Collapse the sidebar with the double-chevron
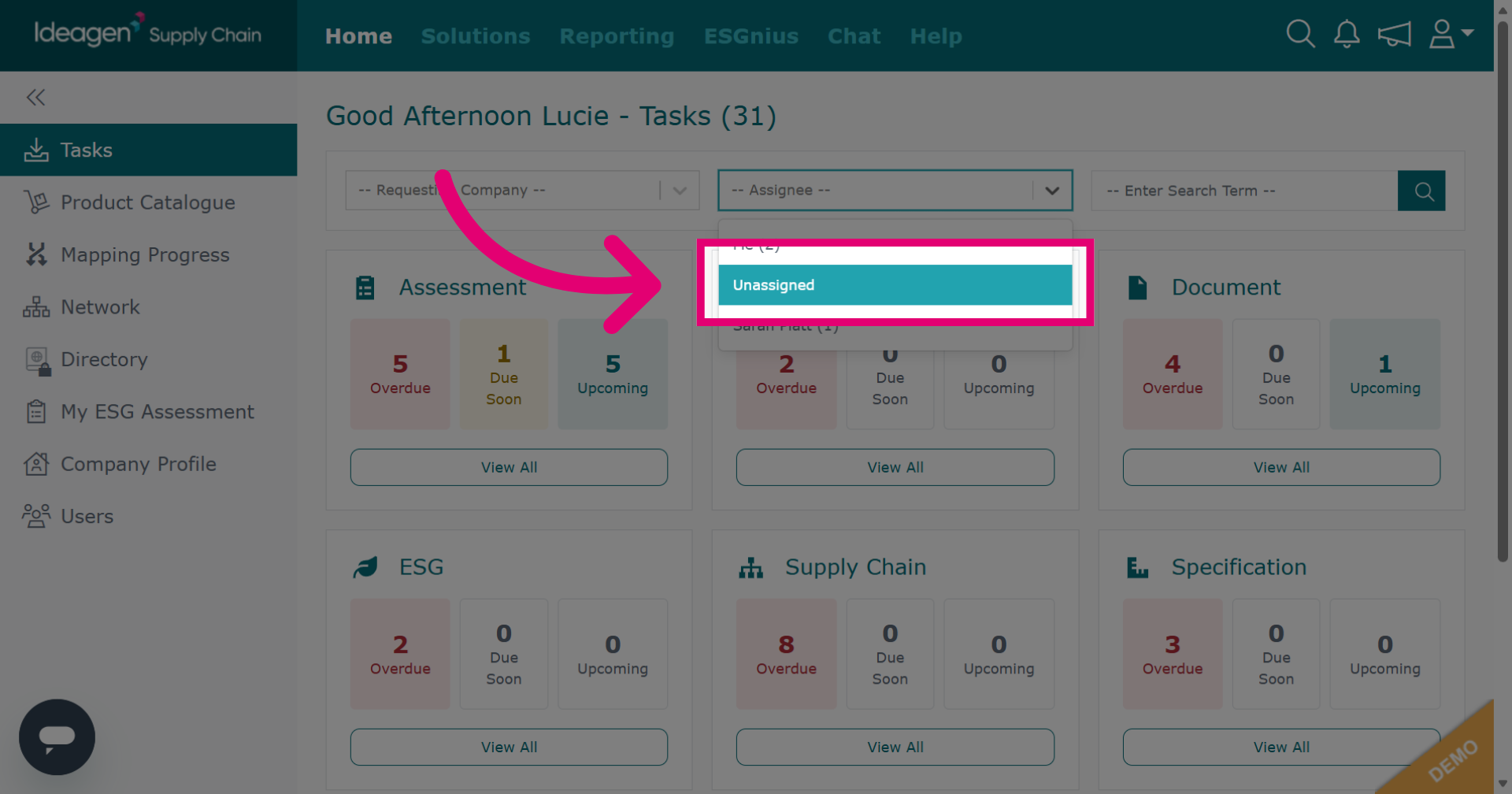Screen dimensions: 1512x794 coord(35,97)
